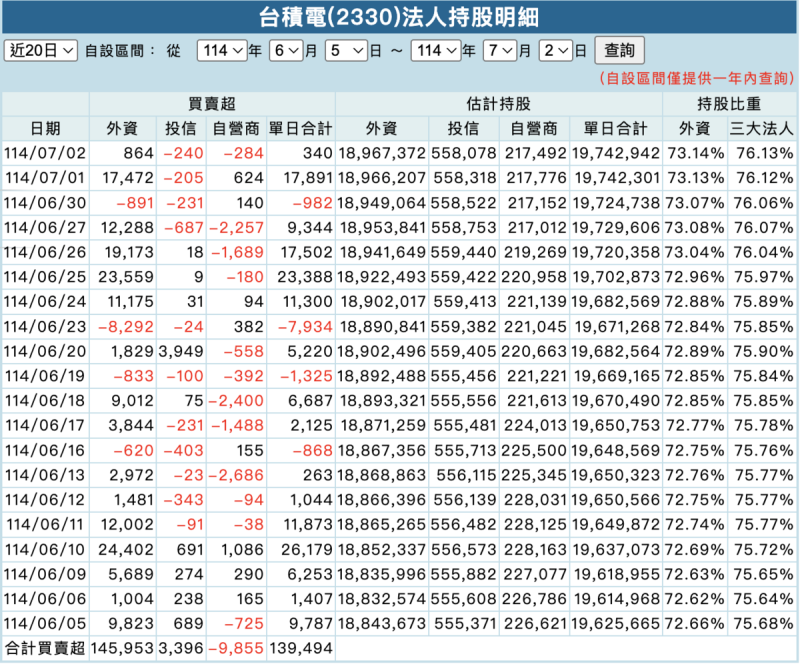Click the red note 自設區間僅提供一年內查詢
Image resolution: width=800 pixels, height=664 pixels.
(x=696, y=78)
